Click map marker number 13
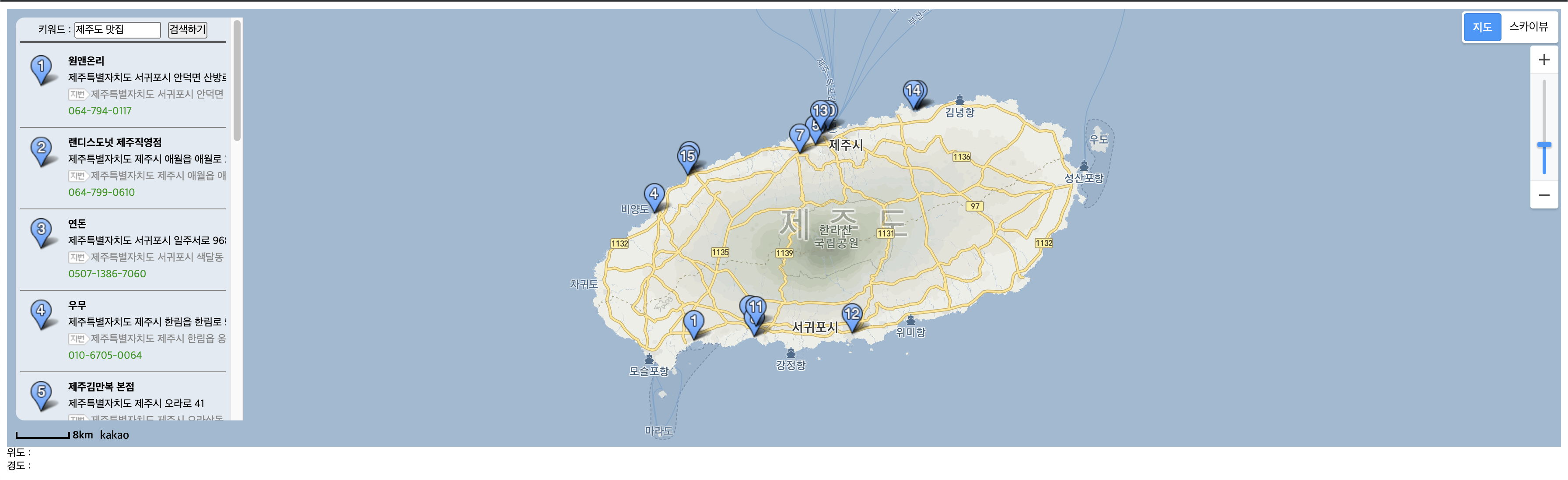Image resolution: width=1568 pixels, height=480 pixels. 820,111
